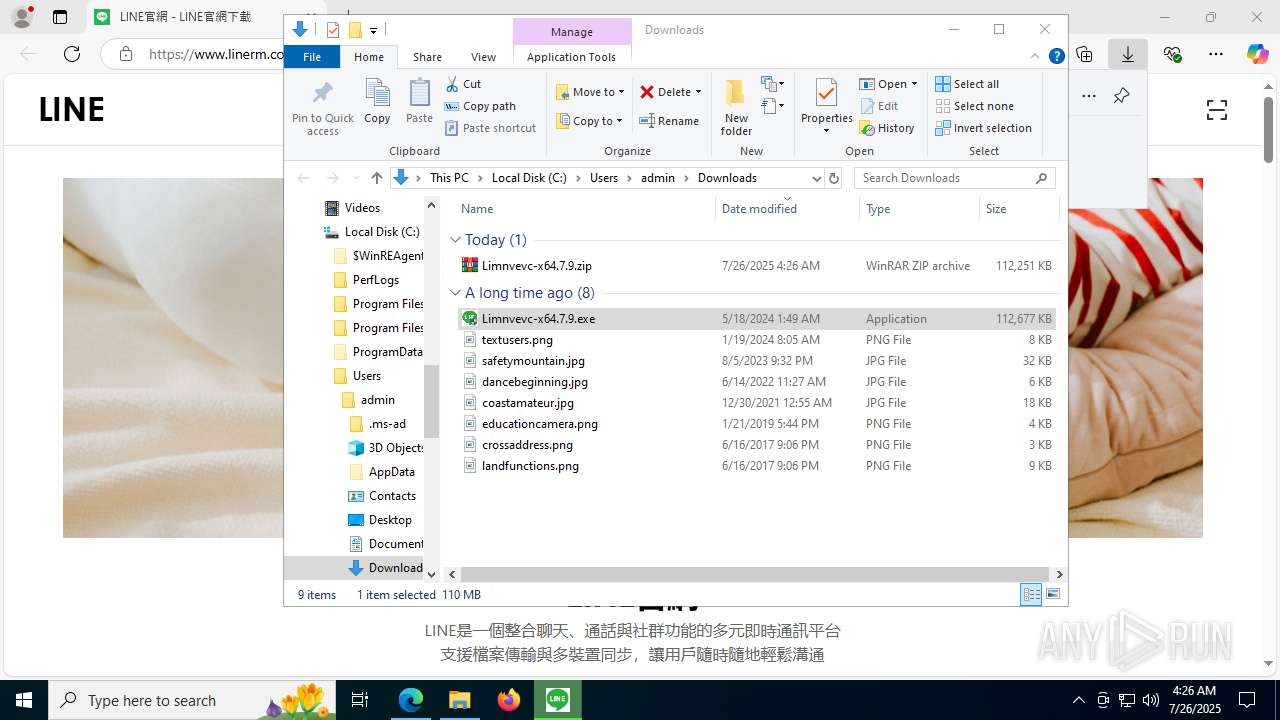Image resolution: width=1280 pixels, height=720 pixels.
Task: Sort by Date modified column
Action: point(786,209)
